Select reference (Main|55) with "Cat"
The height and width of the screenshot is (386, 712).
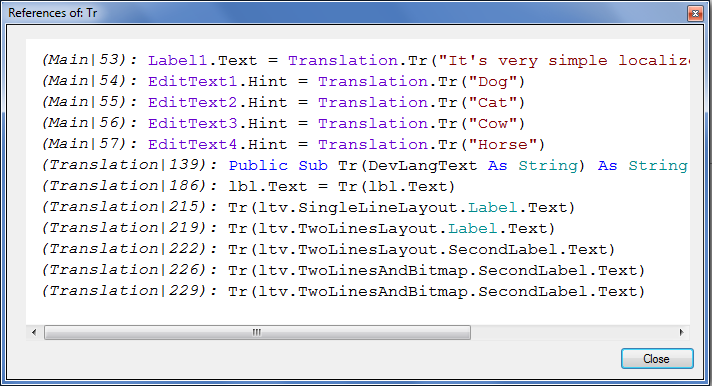tap(283, 102)
